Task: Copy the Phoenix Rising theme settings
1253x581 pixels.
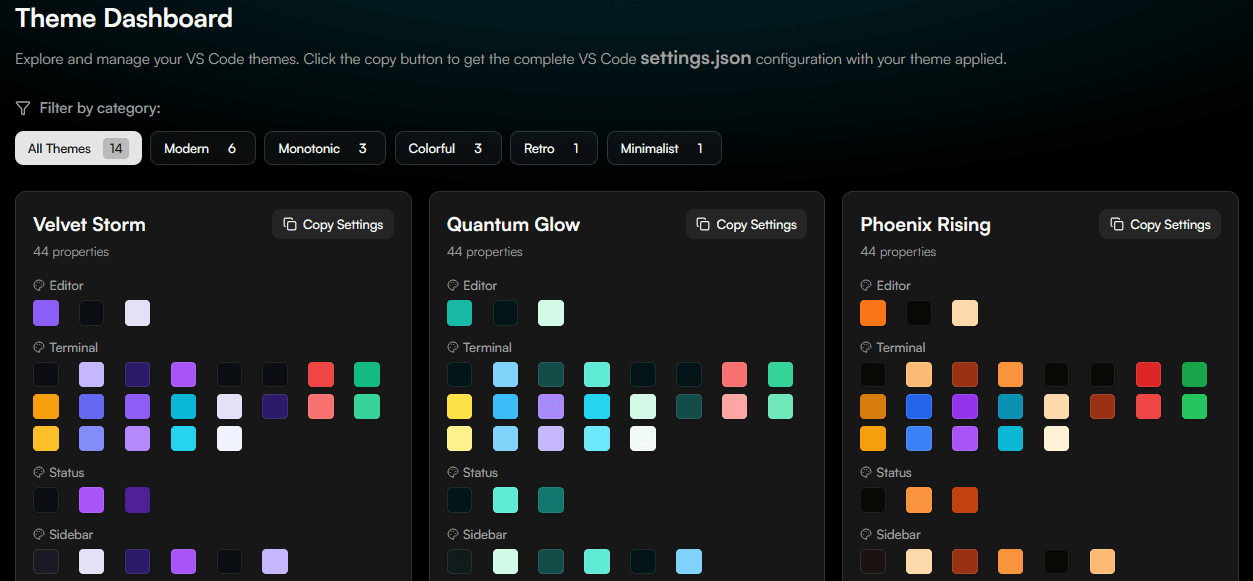Action: 1160,224
